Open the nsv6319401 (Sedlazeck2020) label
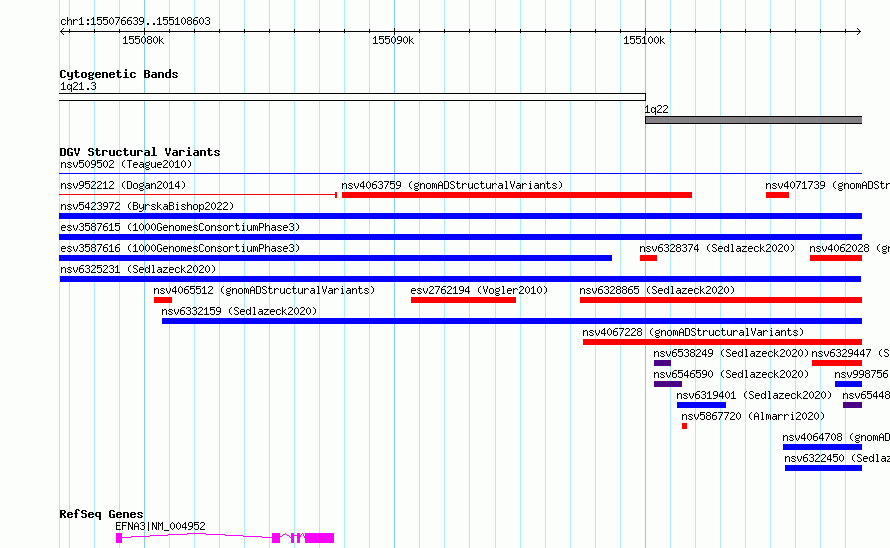Image resolution: width=890 pixels, height=548 pixels. [x=754, y=395]
